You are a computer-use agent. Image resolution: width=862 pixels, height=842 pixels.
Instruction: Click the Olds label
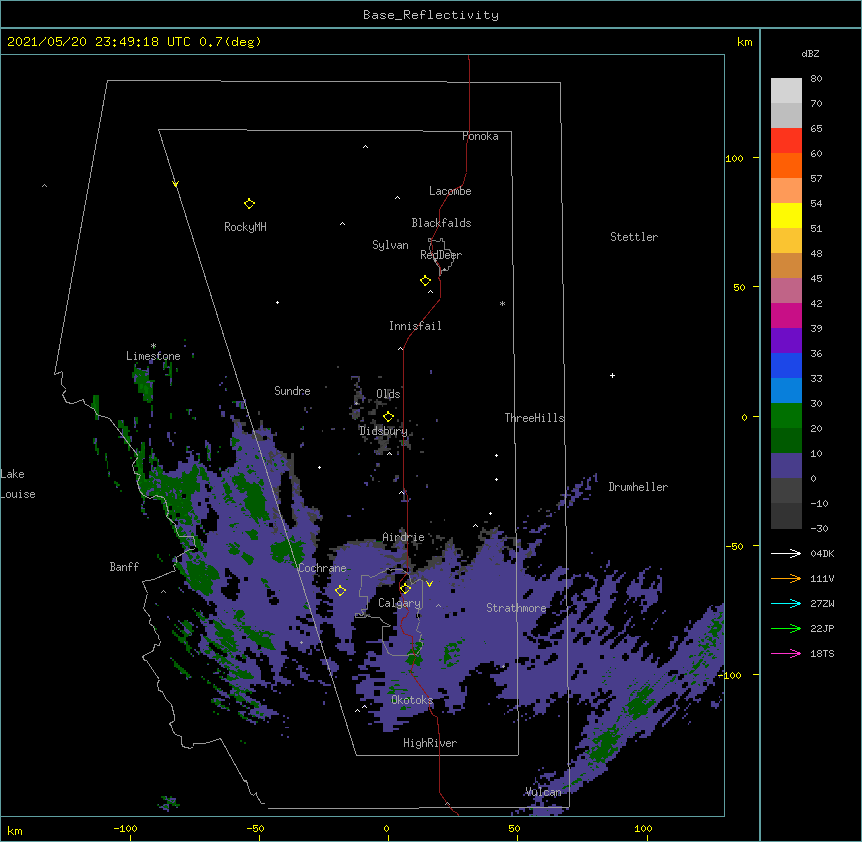click(388, 394)
